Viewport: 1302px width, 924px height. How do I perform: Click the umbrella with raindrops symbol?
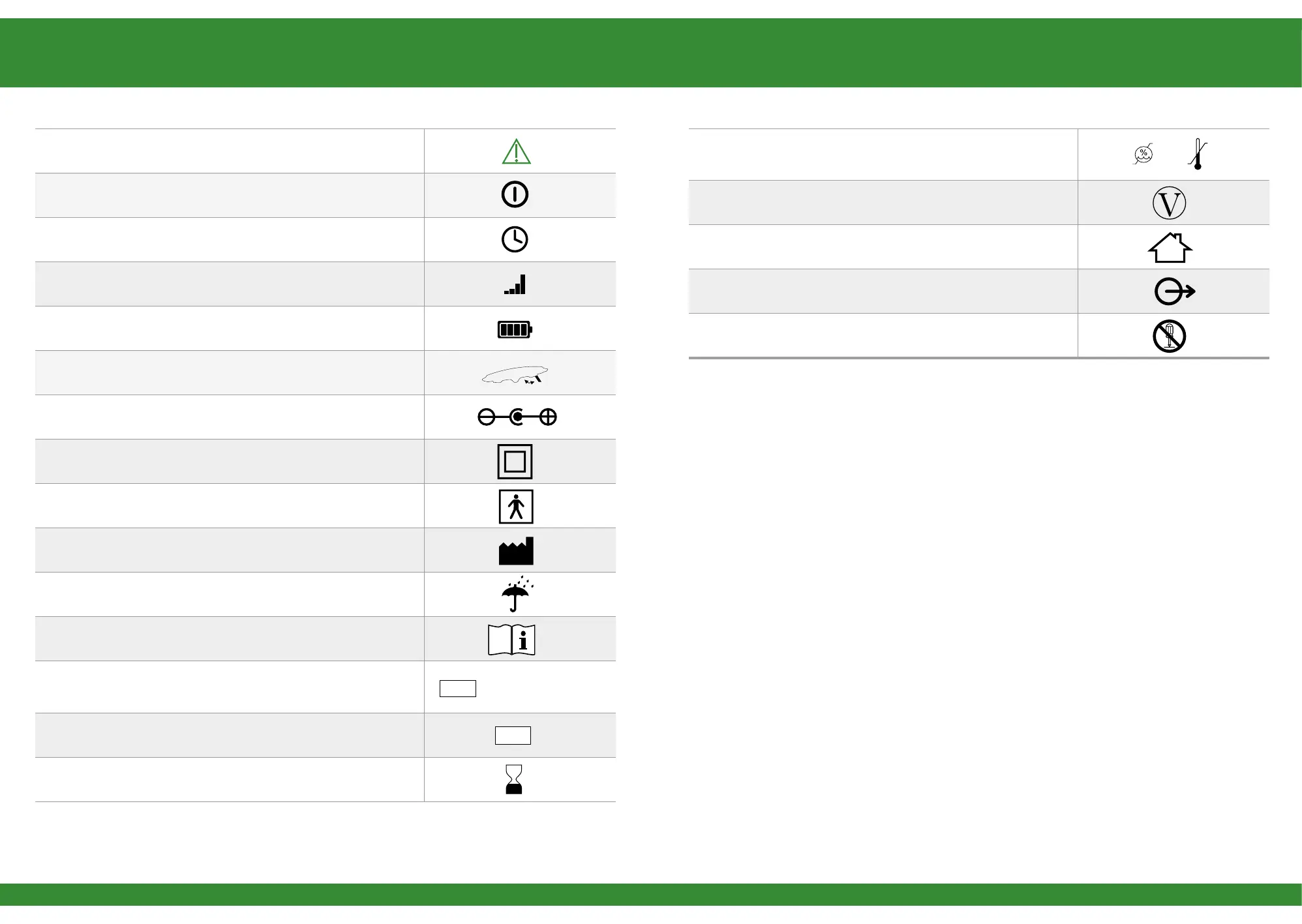point(517,594)
